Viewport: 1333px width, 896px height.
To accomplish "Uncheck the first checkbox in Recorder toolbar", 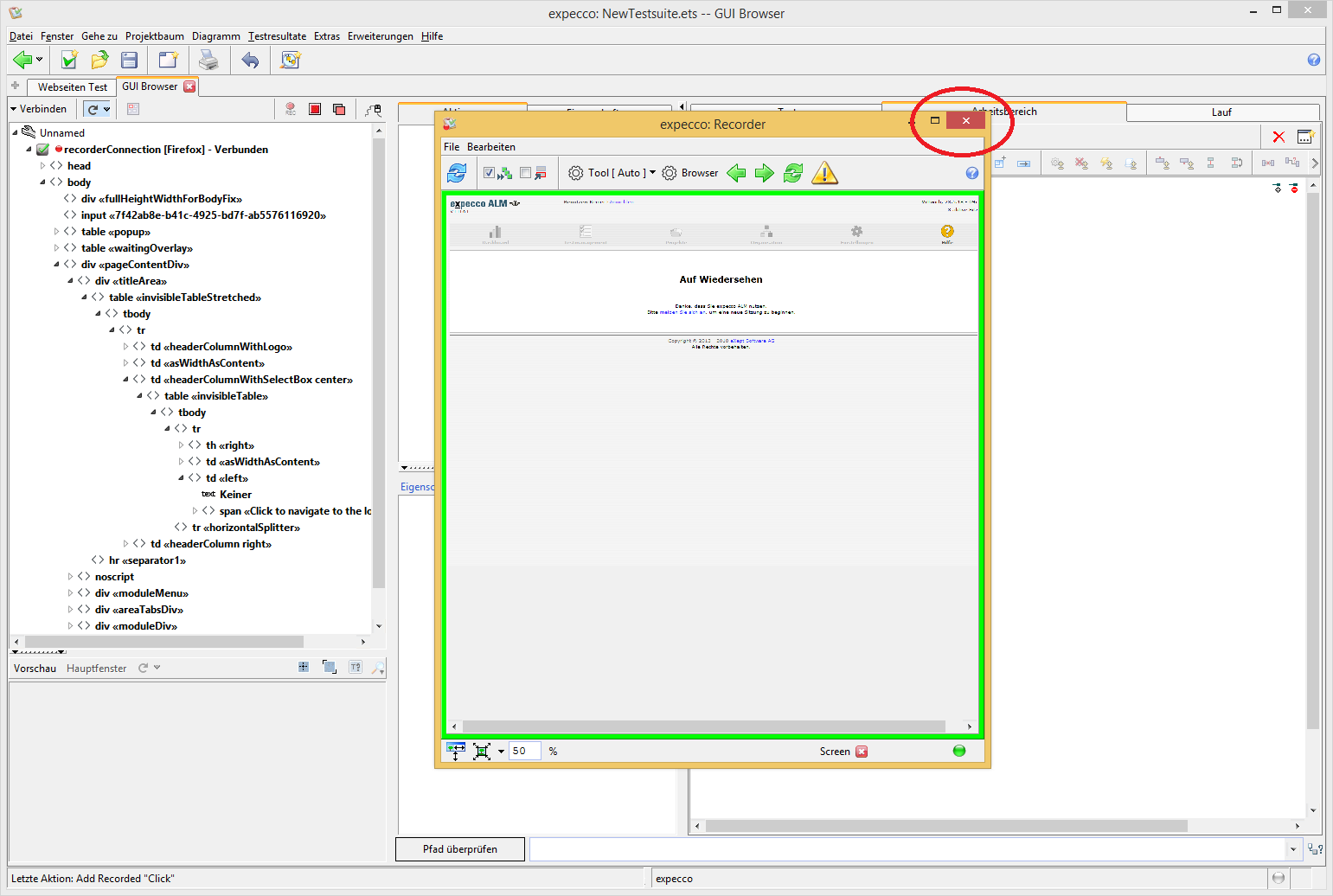I will [x=489, y=173].
